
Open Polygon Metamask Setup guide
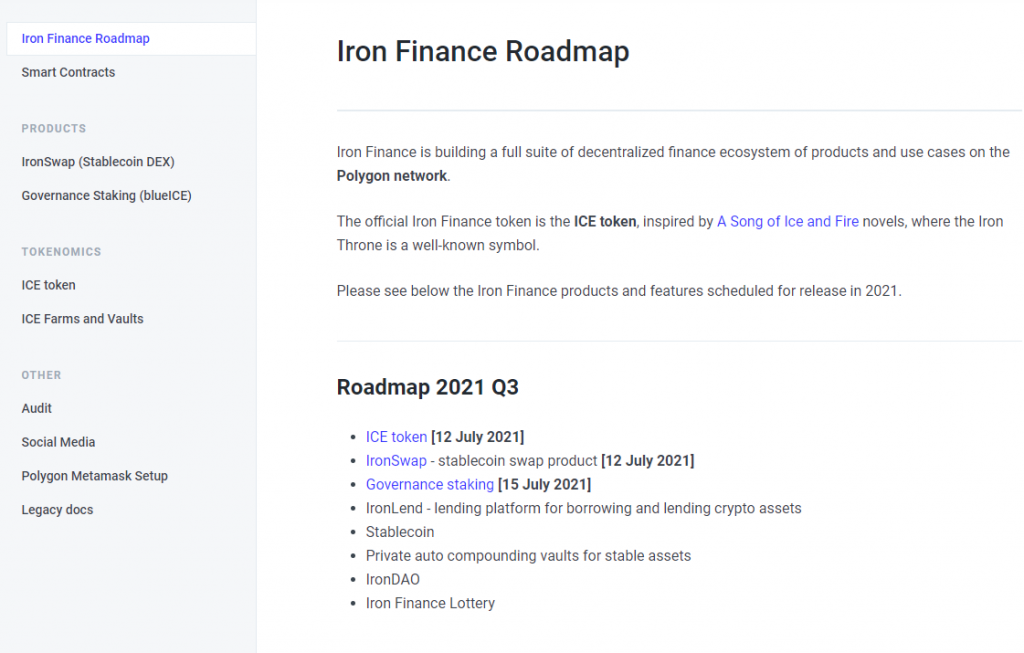94,476
